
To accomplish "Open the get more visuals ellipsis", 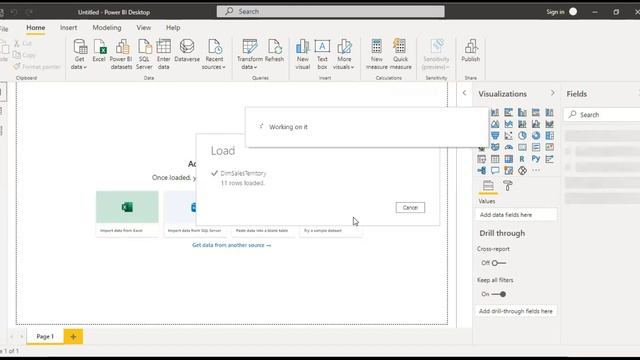I will [536, 170].
